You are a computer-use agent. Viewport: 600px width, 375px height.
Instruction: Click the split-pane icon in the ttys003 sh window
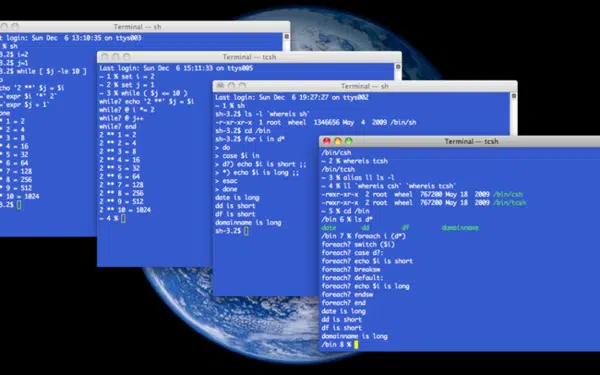click(286, 36)
